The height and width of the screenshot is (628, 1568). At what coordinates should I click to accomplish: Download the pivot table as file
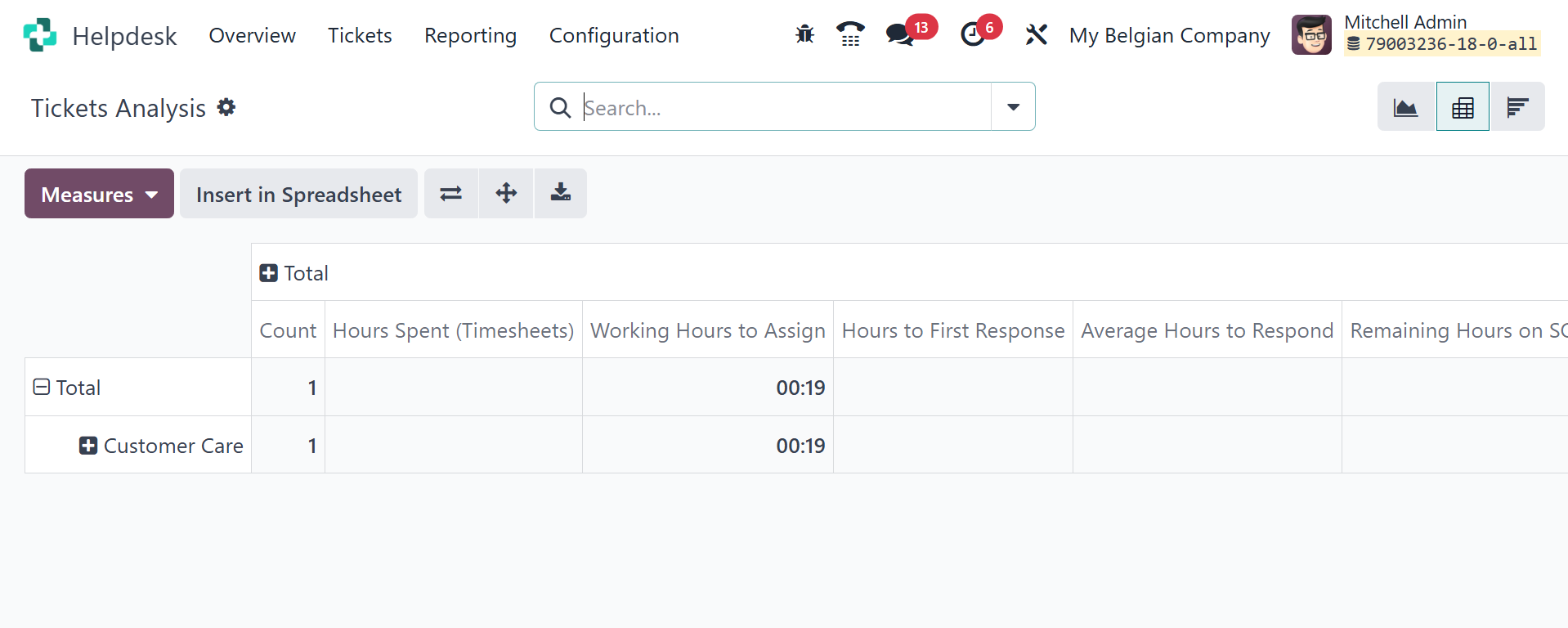click(x=561, y=194)
